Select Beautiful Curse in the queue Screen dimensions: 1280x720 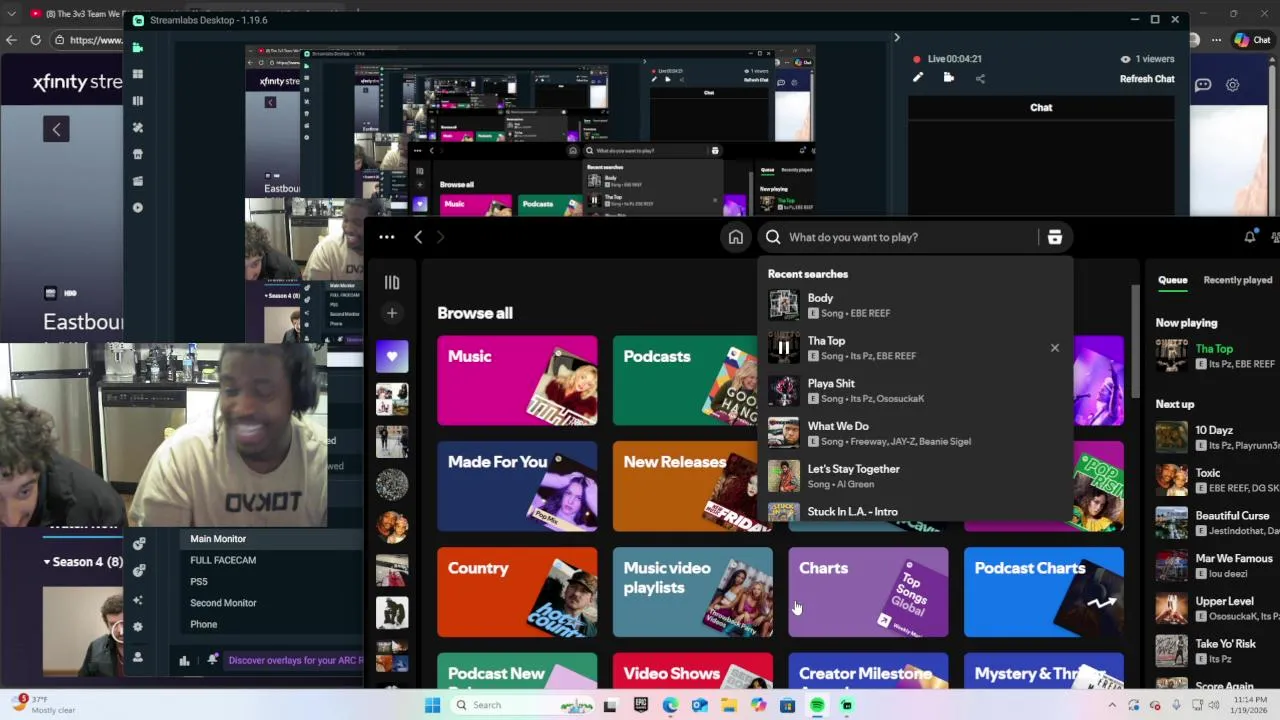pos(1216,523)
